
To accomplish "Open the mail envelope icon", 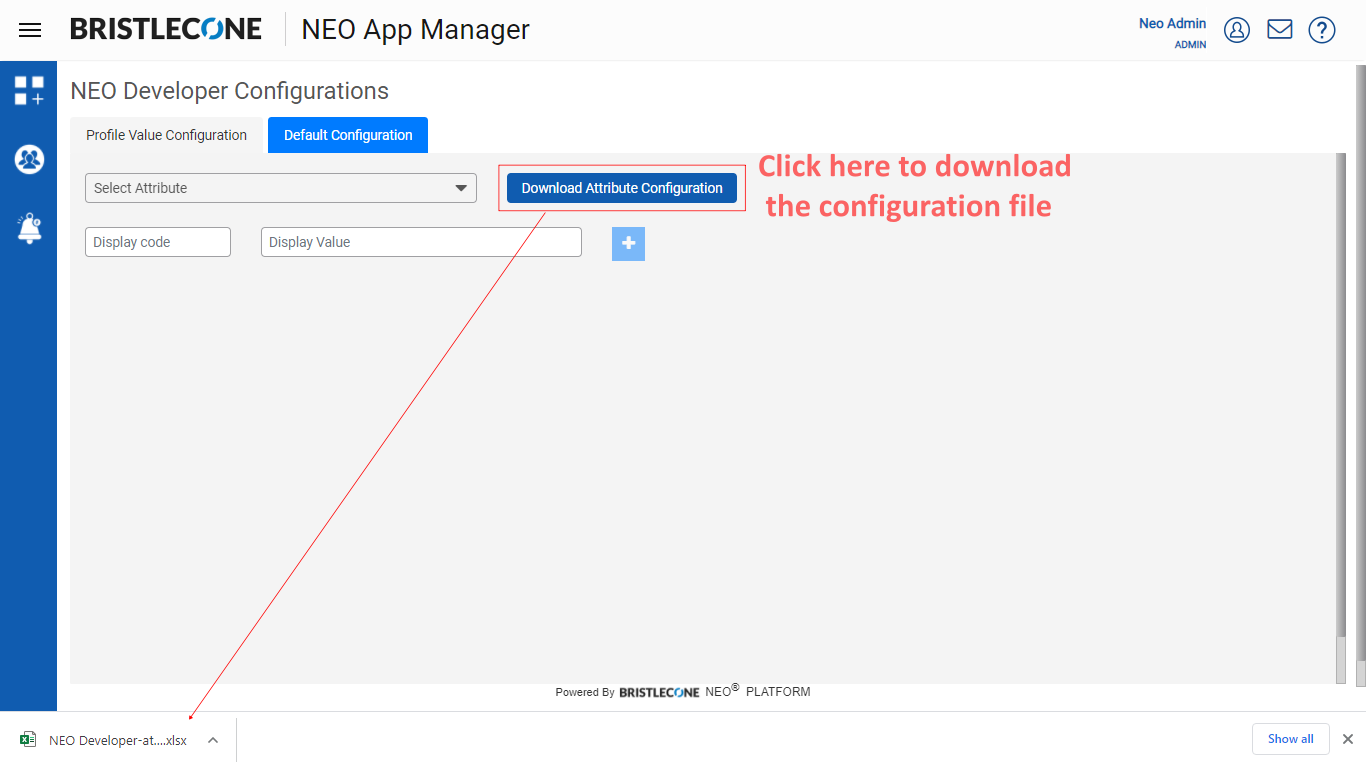I will [1280, 30].
